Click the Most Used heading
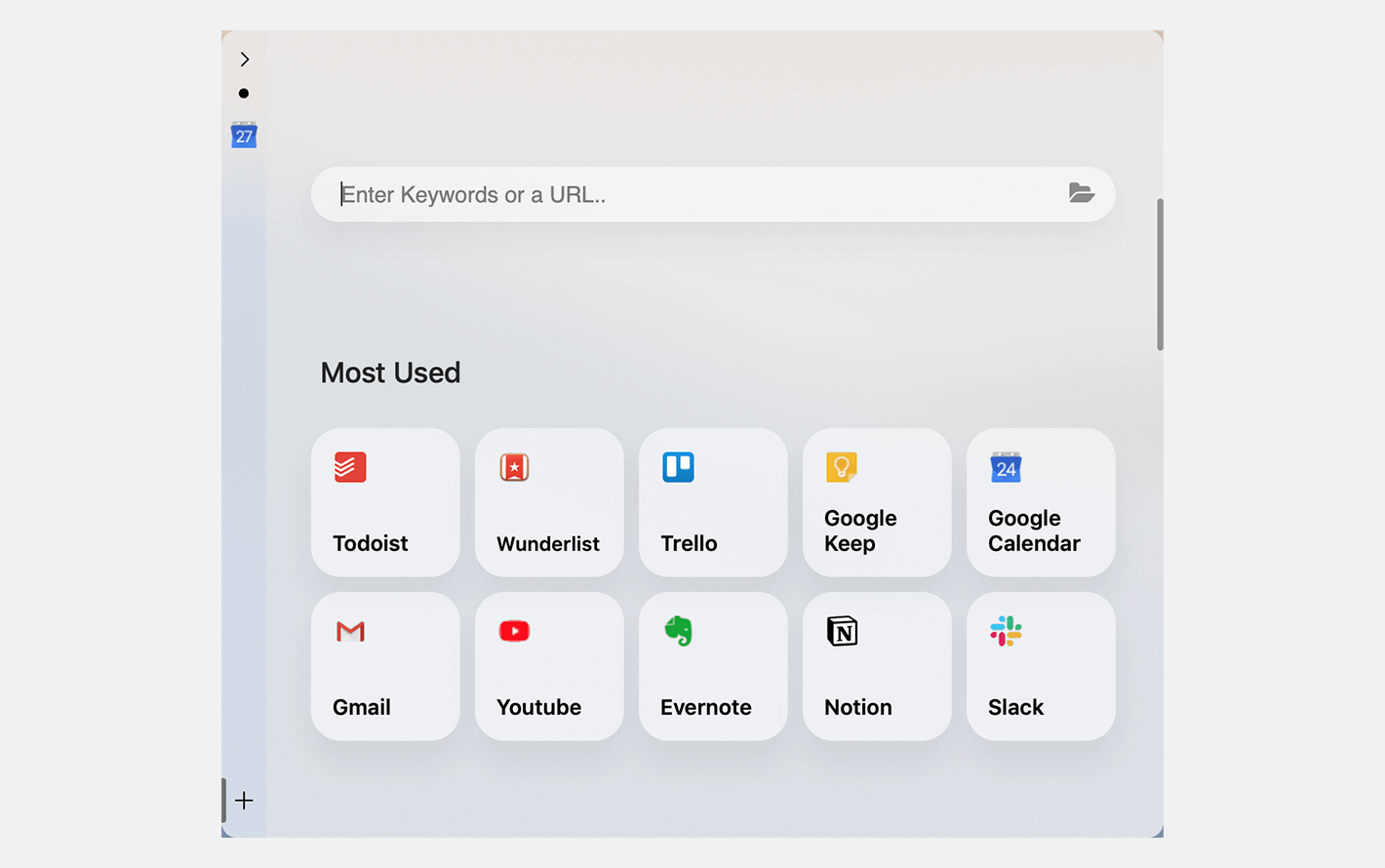This screenshot has width=1385, height=868. tap(390, 373)
